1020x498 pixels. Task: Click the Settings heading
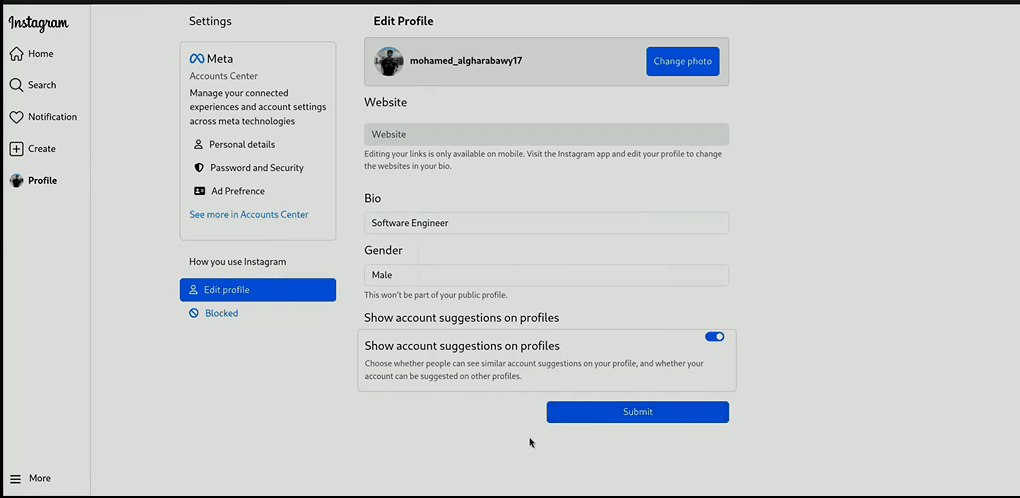coord(210,21)
